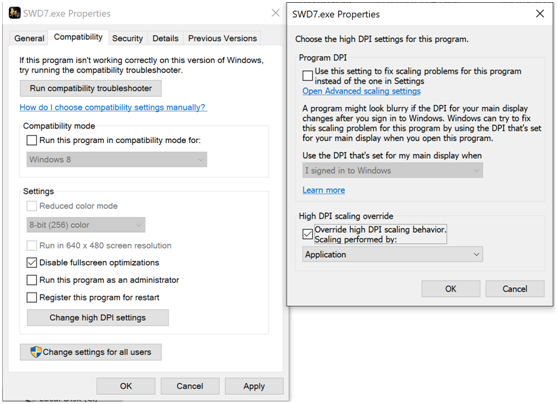This screenshot has height=404, width=557.
Task: Open the I signed in to Windows dropdown
Action: [392, 171]
